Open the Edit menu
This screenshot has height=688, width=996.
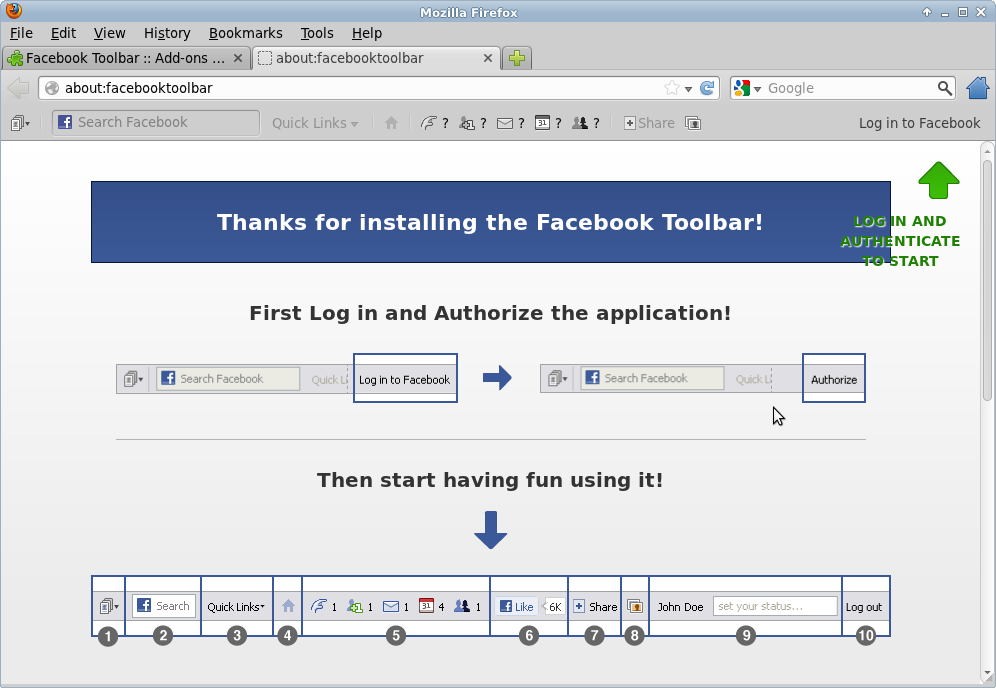click(x=63, y=33)
